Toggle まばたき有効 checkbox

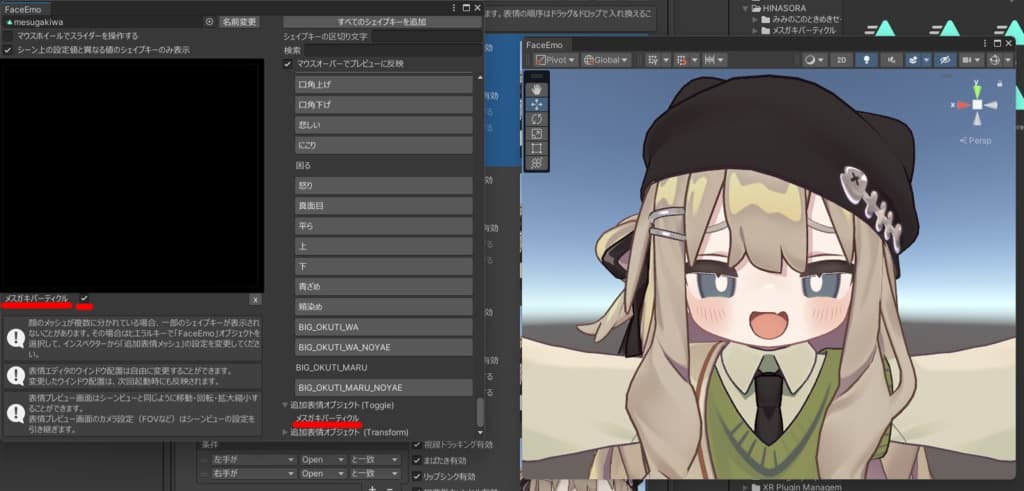pyautogui.click(x=417, y=460)
